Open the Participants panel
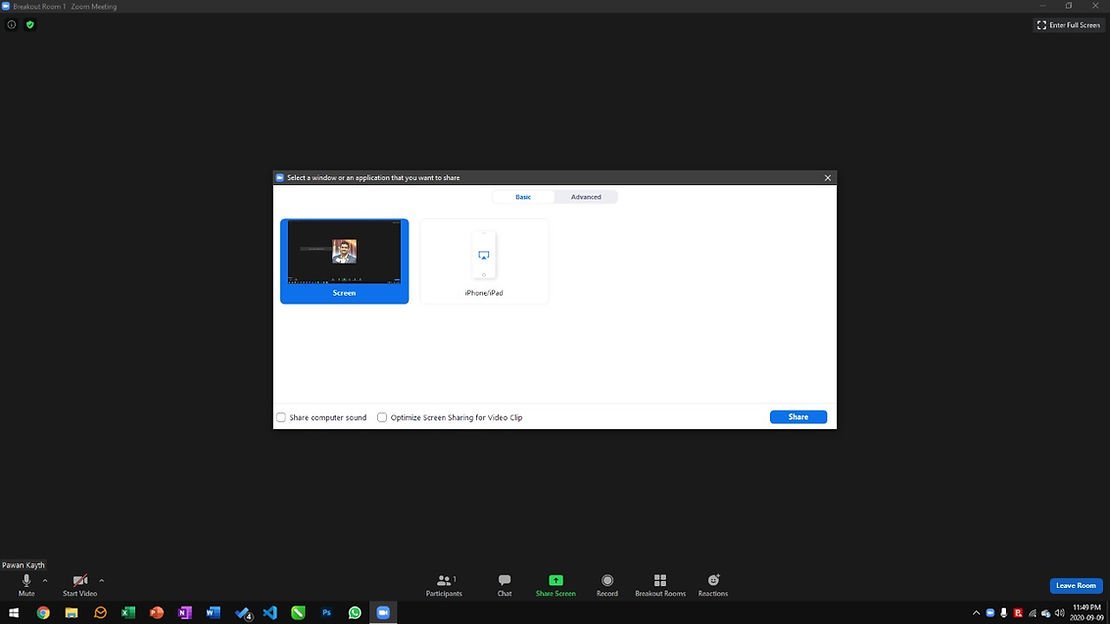Viewport: 1110px width, 624px height. pyautogui.click(x=444, y=581)
